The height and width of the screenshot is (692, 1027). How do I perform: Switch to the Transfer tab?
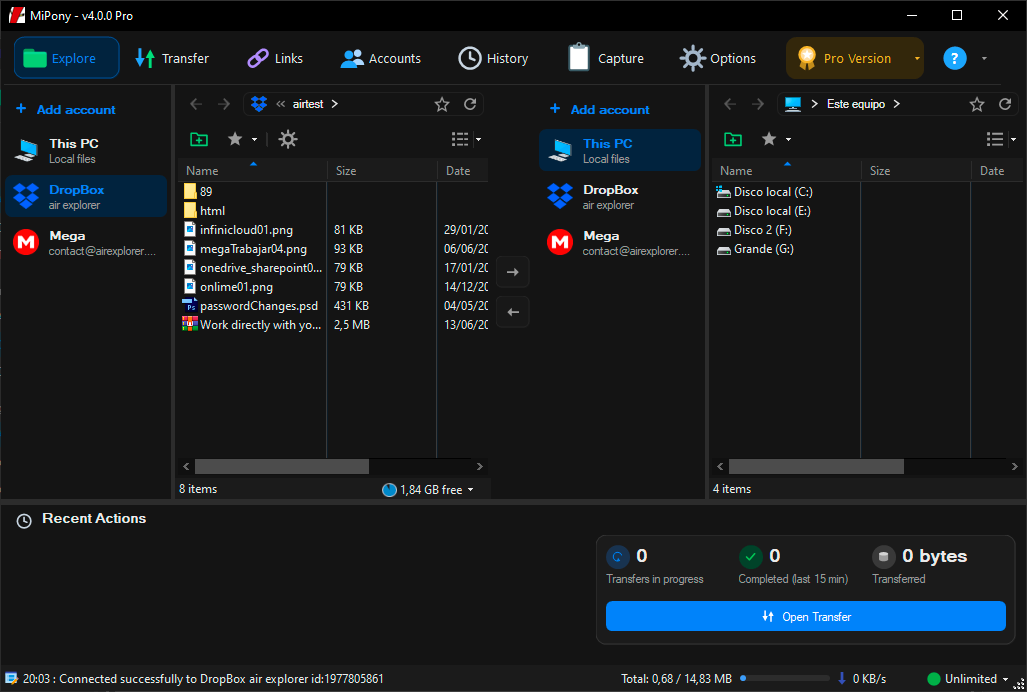click(172, 58)
